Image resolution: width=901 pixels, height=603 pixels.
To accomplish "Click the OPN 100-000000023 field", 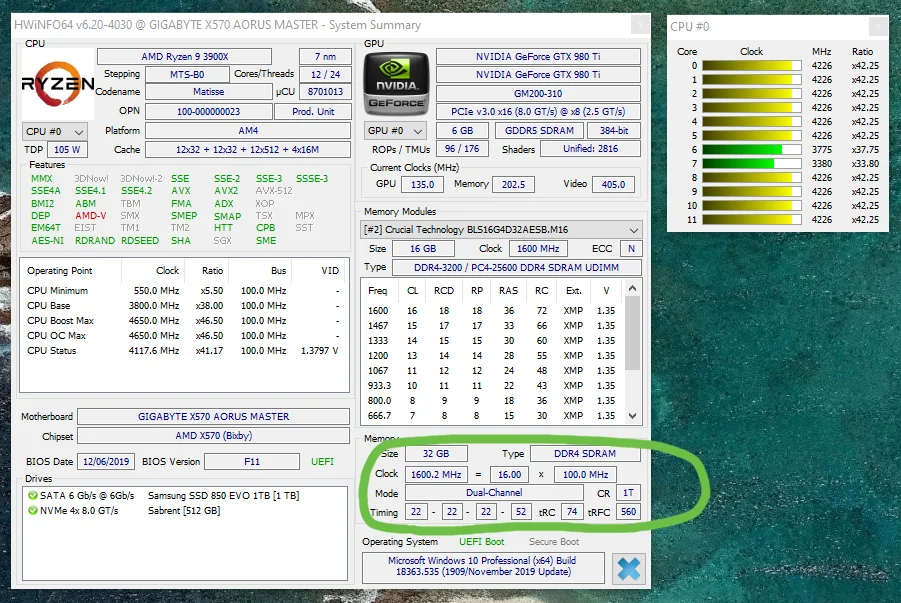I will point(209,112).
